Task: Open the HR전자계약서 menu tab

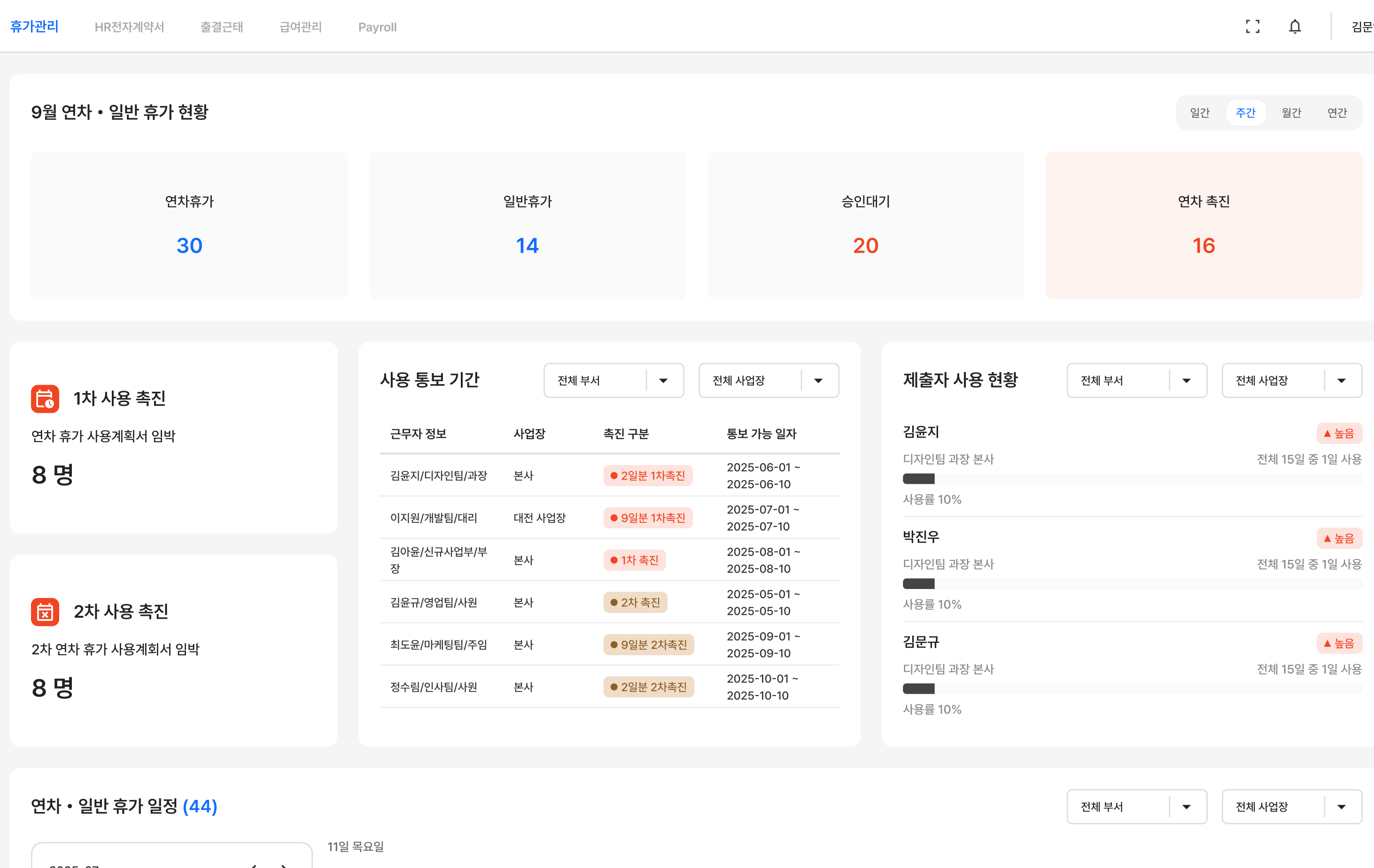Action: 130,27
